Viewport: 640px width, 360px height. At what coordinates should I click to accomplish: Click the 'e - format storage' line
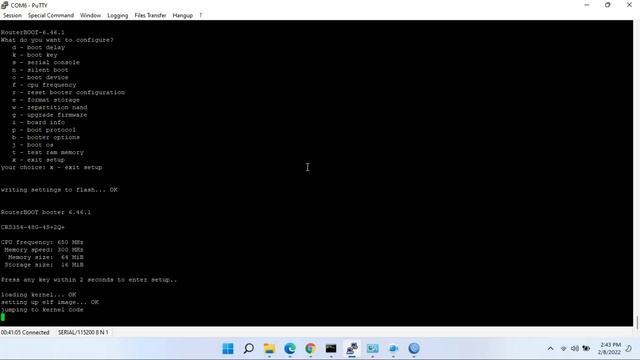46,100
